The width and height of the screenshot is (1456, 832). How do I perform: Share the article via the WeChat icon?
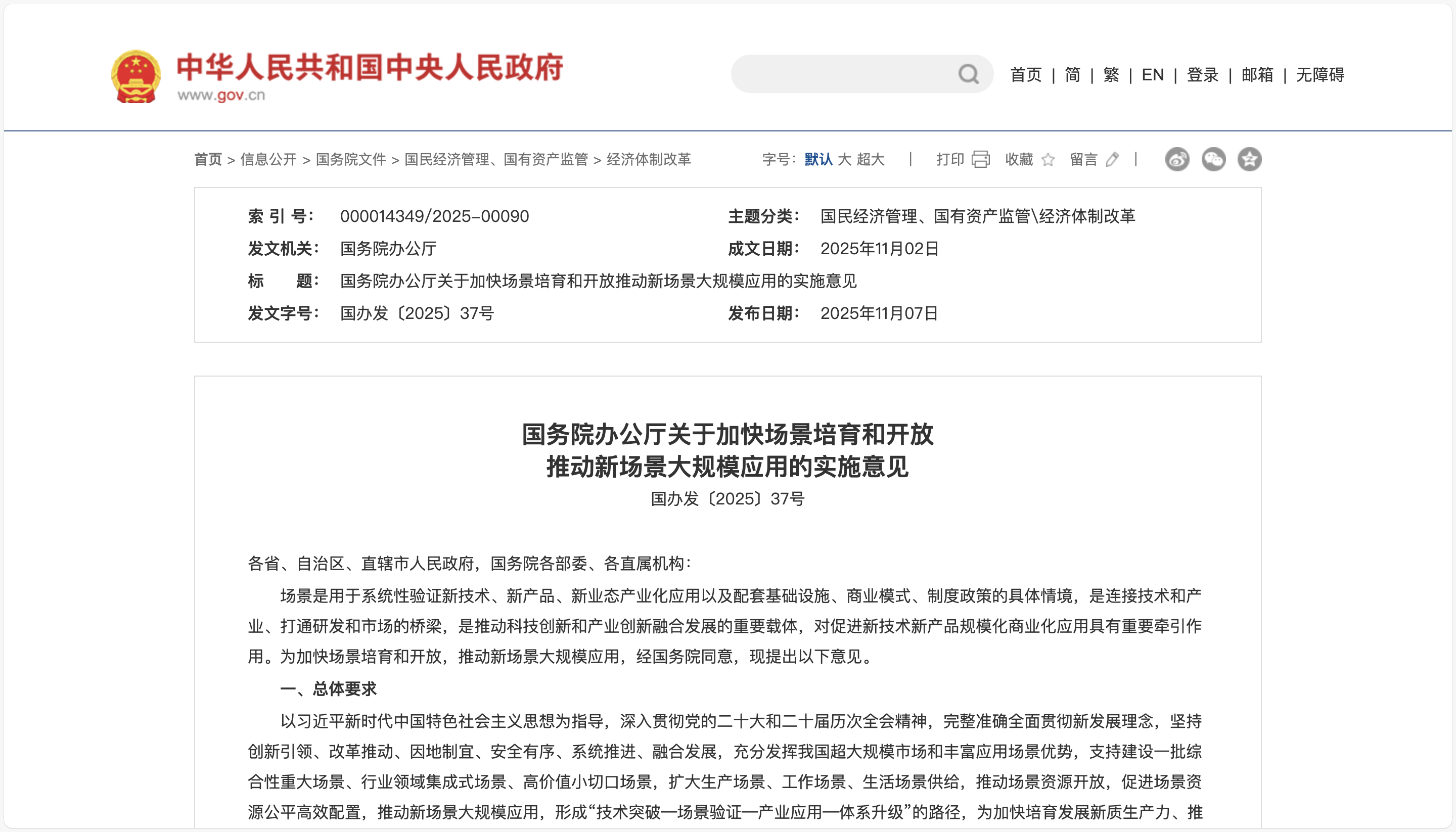(1213, 159)
